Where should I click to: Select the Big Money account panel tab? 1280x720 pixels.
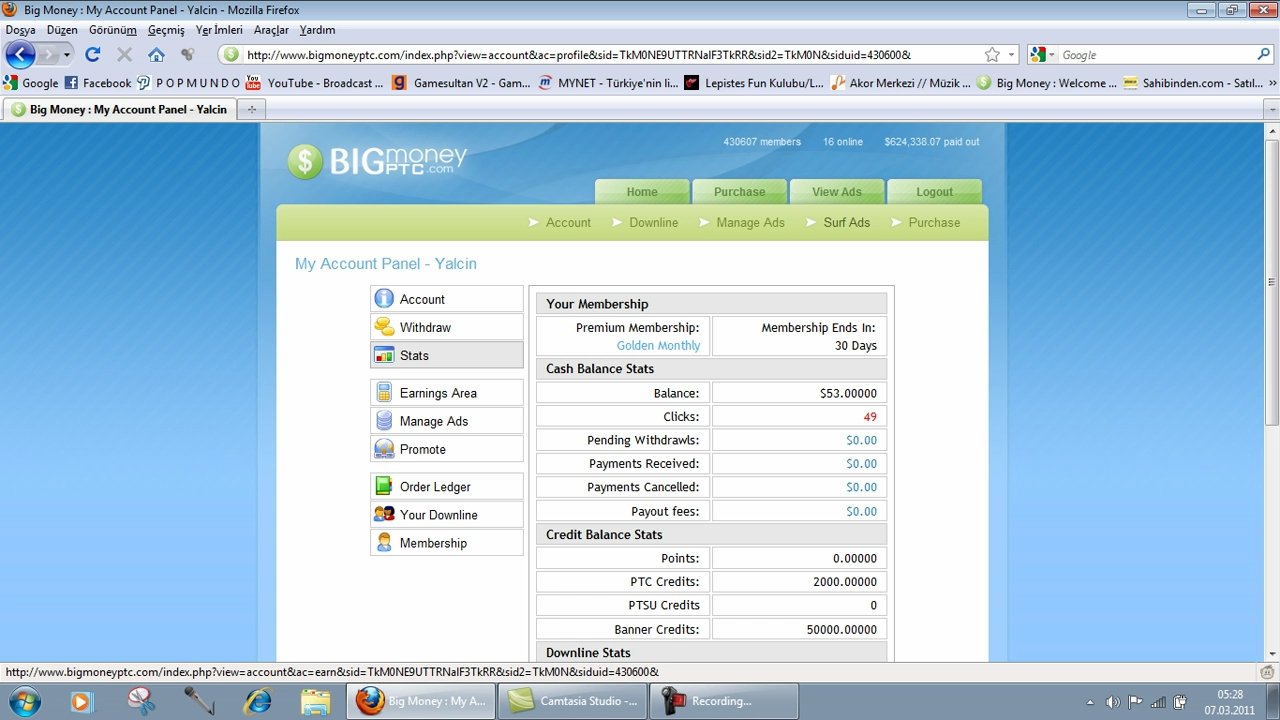119,109
